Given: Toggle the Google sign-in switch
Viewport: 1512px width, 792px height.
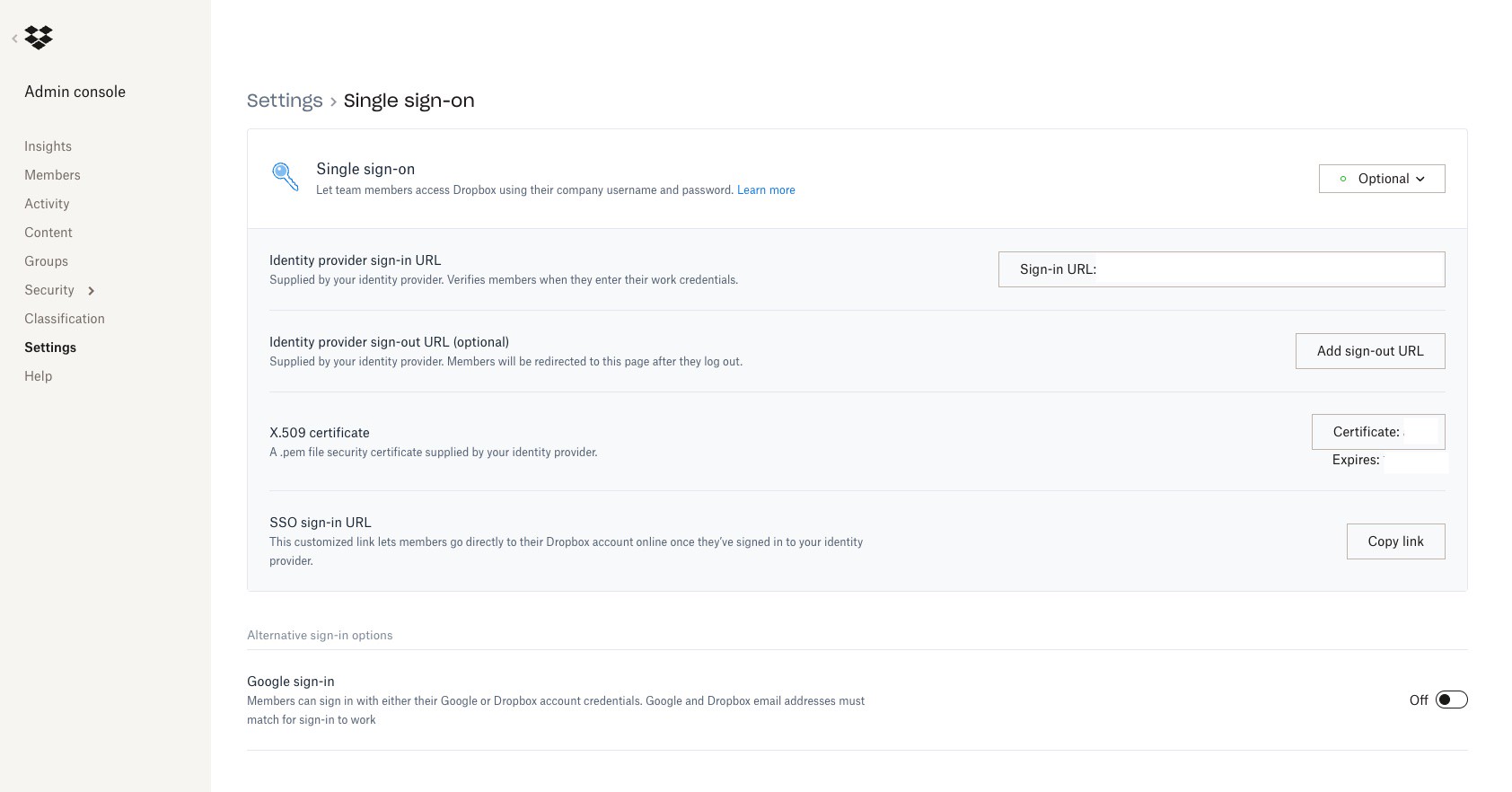Looking at the screenshot, I should click(x=1451, y=700).
